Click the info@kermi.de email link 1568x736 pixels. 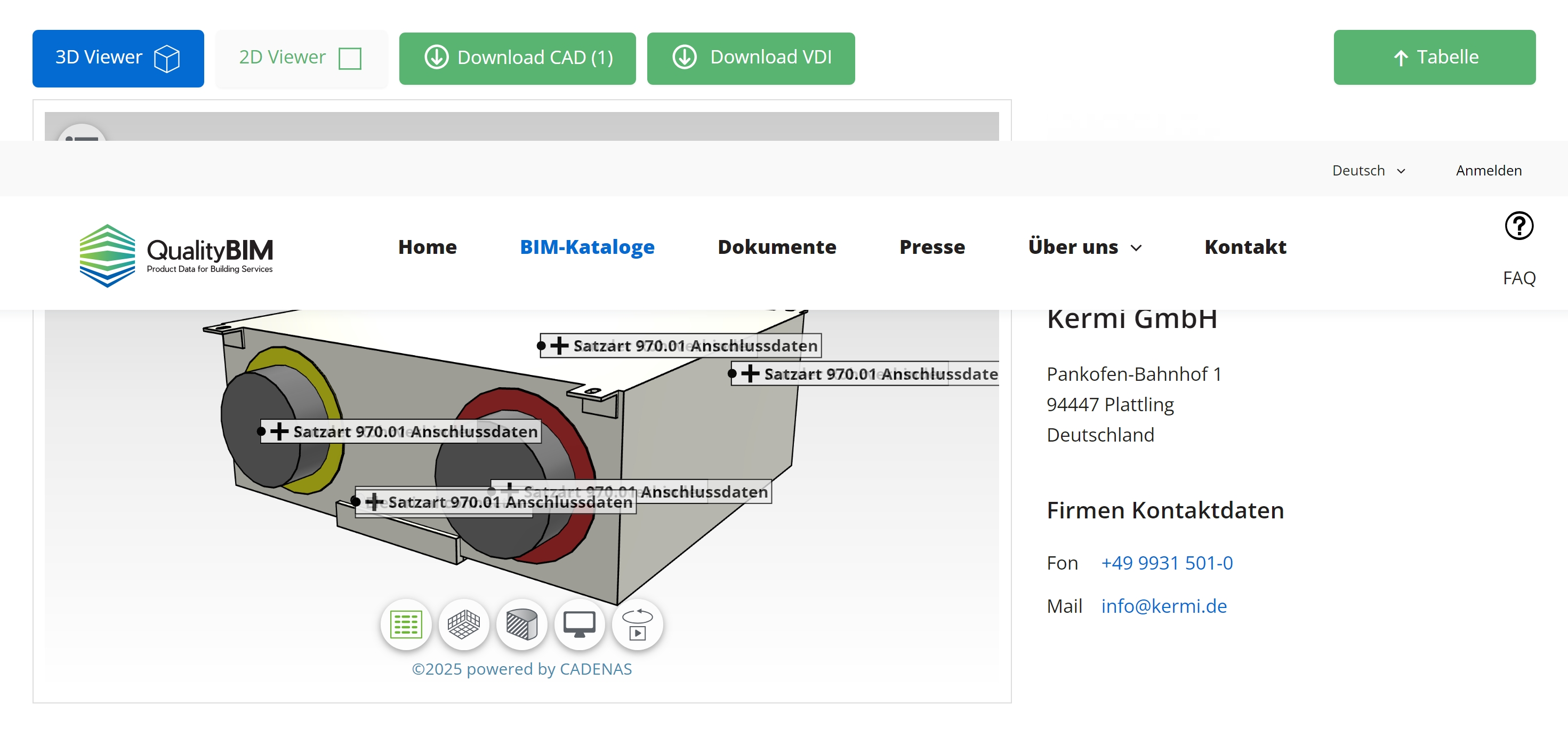[x=1164, y=606]
